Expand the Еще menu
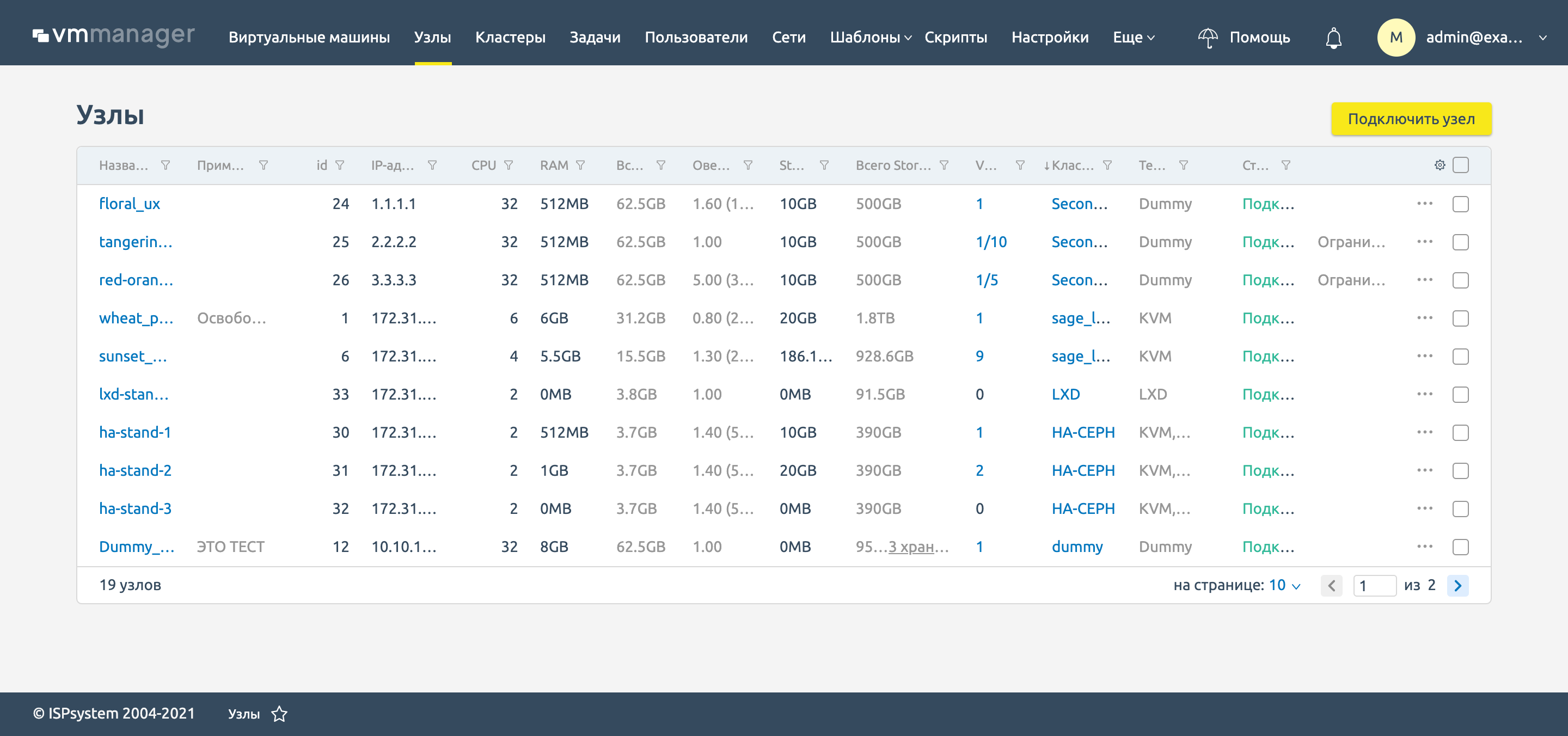Image resolution: width=1568 pixels, height=736 pixels. tap(1134, 37)
